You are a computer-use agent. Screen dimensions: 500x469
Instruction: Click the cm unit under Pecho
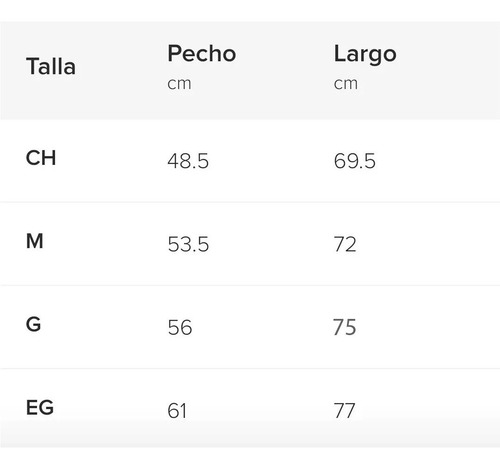(x=179, y=84)
